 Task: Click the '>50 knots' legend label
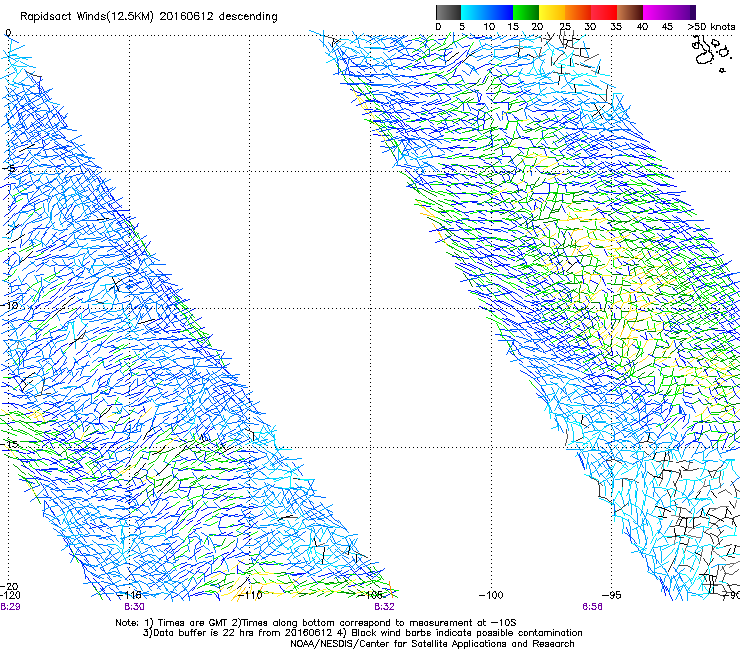pos(711,27)
